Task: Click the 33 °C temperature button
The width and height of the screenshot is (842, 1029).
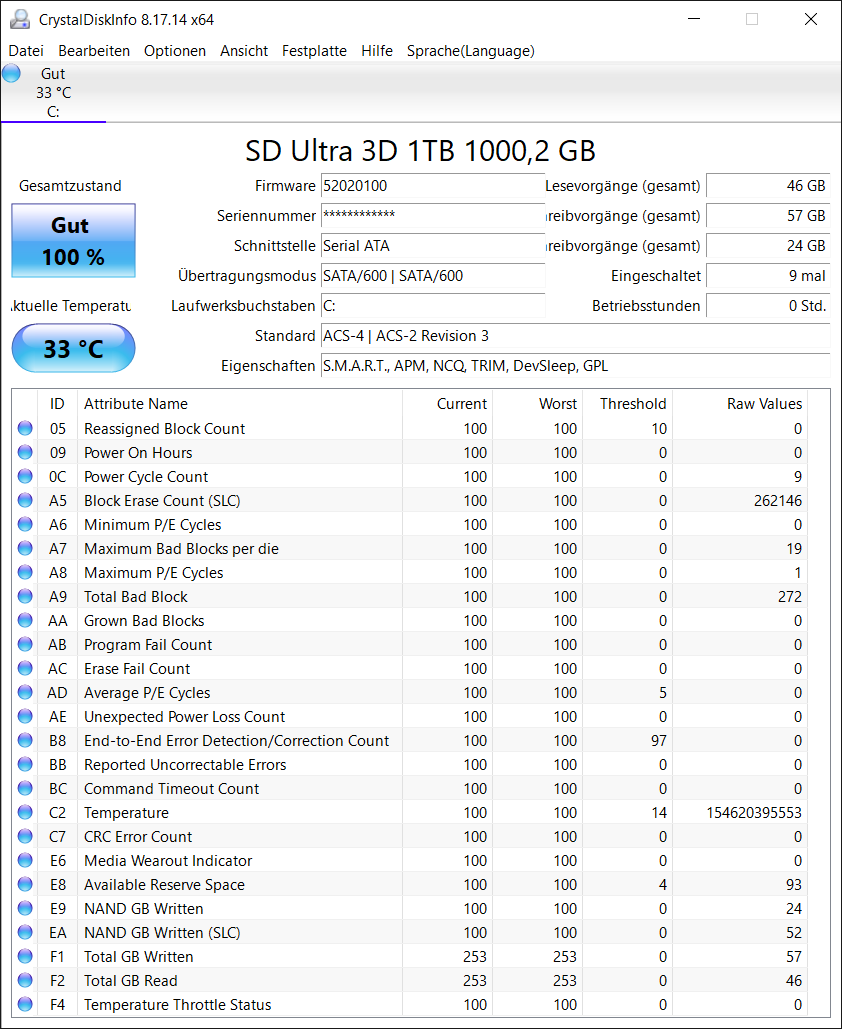Action: [x=74, y=348]
